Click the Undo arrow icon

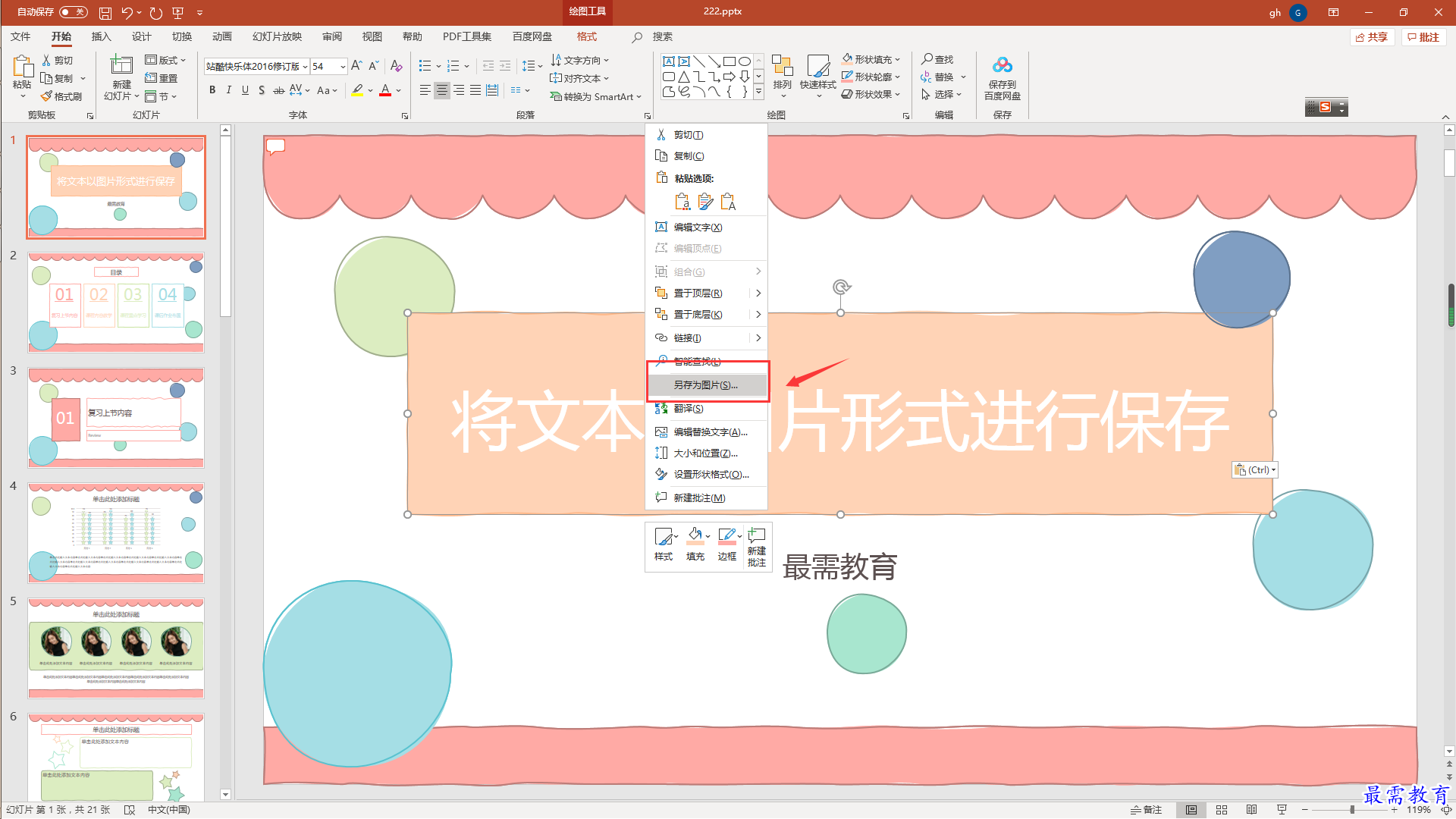click(127, 13)
